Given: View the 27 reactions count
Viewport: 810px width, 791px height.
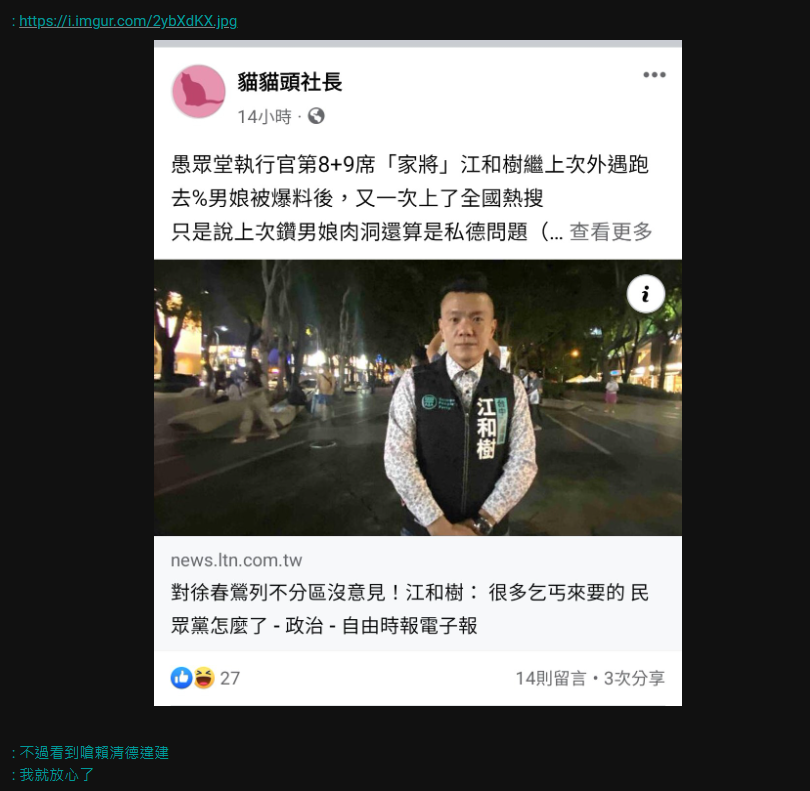Looking at the screenshot, I should [x=230, y=678].
